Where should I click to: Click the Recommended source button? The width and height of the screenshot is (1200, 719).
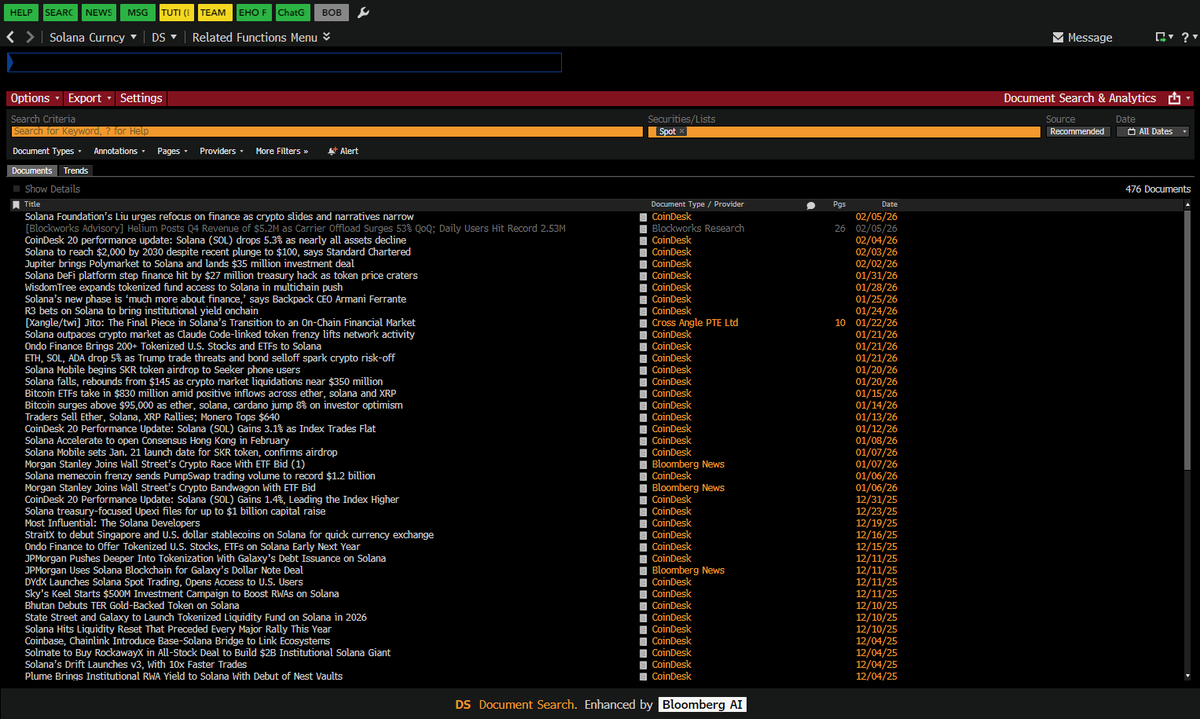coord(1078,132)
